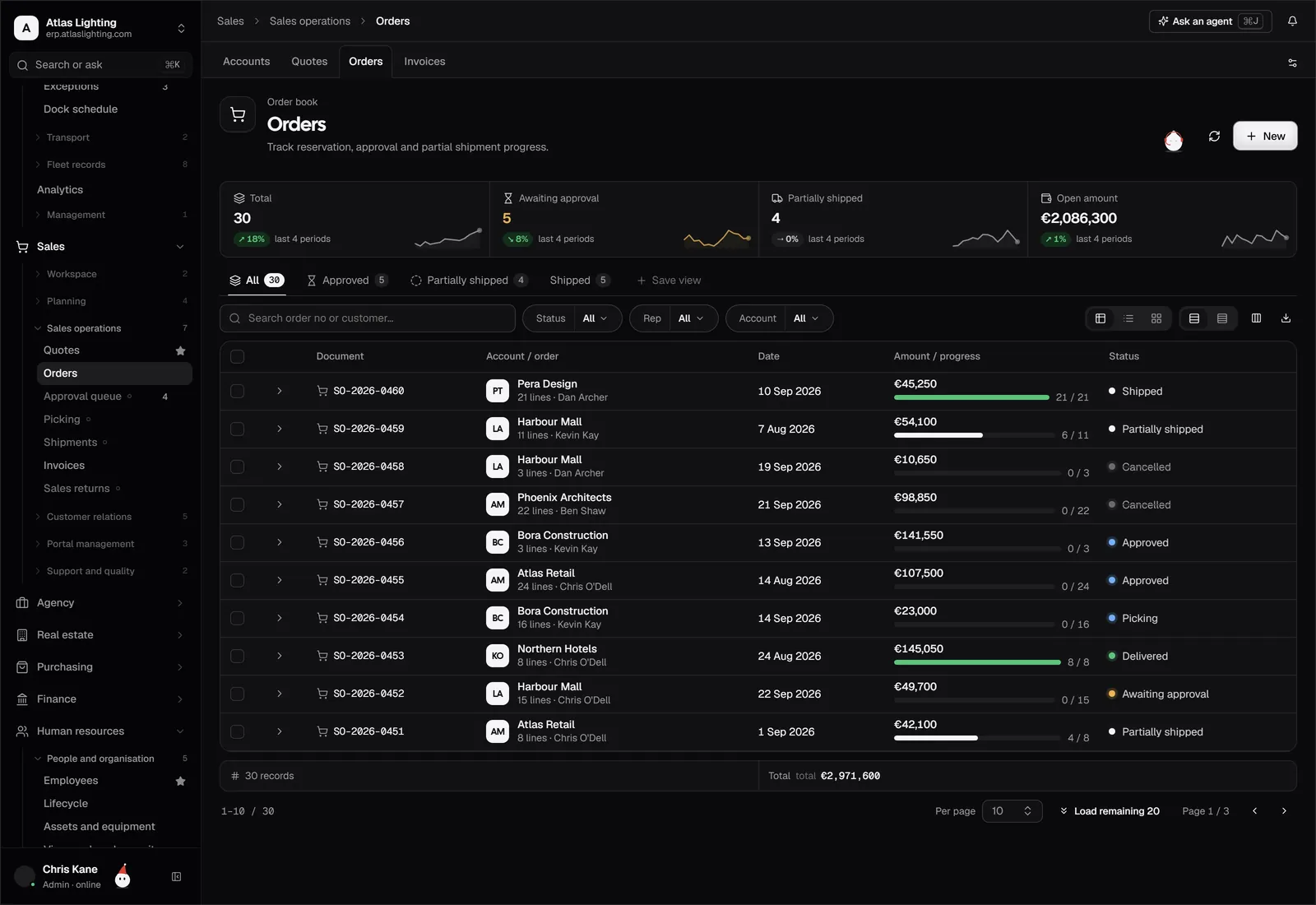Screen dimensions: 1316x905
Task: Open the Status filter dropdown
Action: pyautogui.click(x=572, y=318)
